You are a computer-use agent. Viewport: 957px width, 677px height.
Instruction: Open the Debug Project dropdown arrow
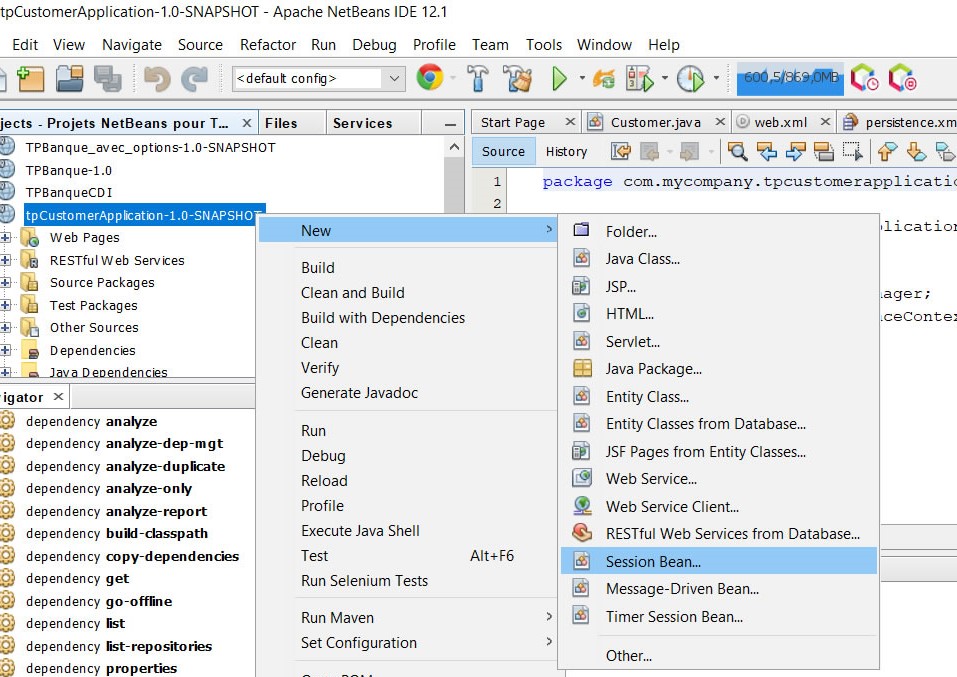(x=665, y=79)
